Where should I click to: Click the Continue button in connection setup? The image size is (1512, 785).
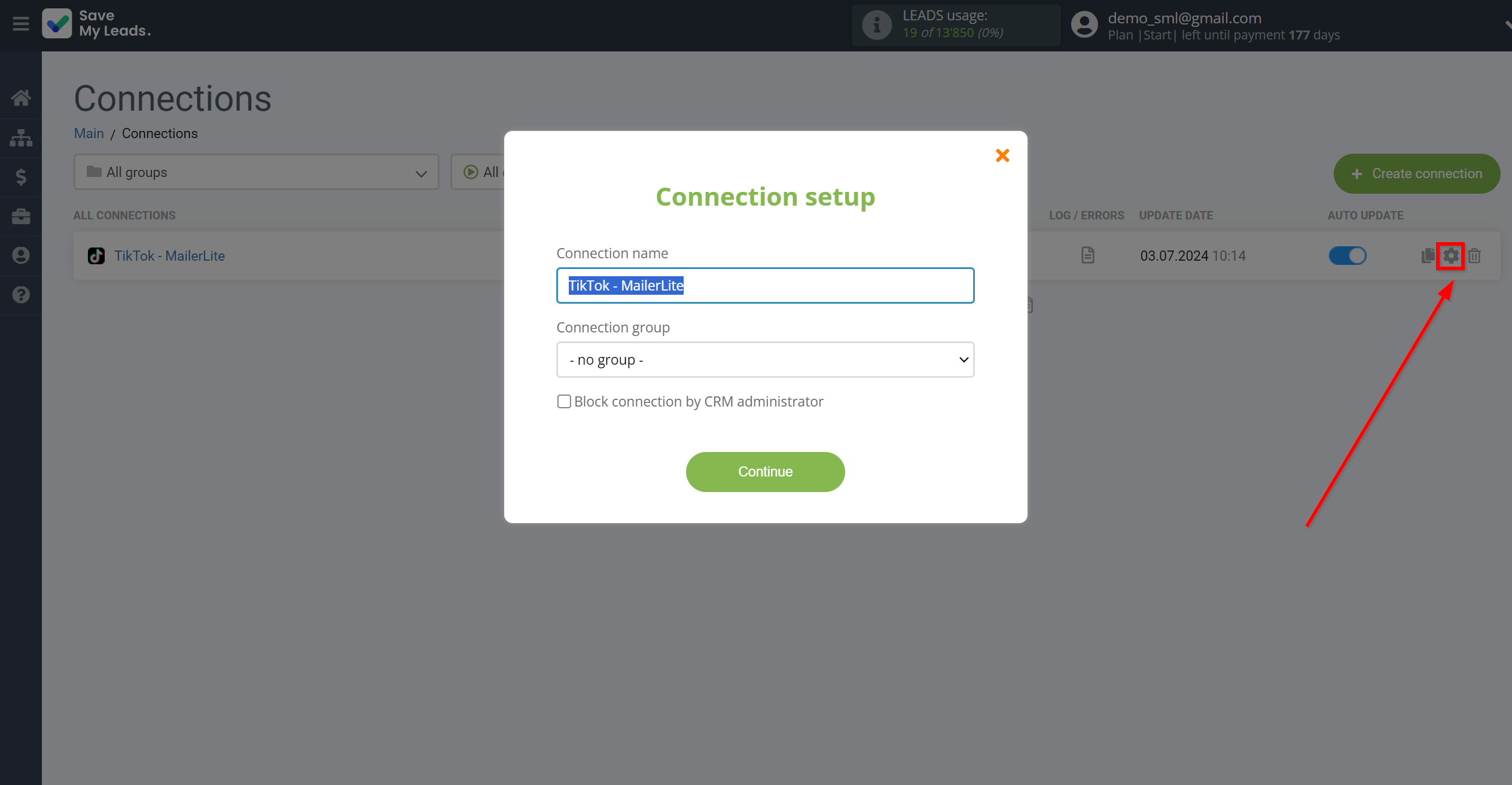point(765,471)
